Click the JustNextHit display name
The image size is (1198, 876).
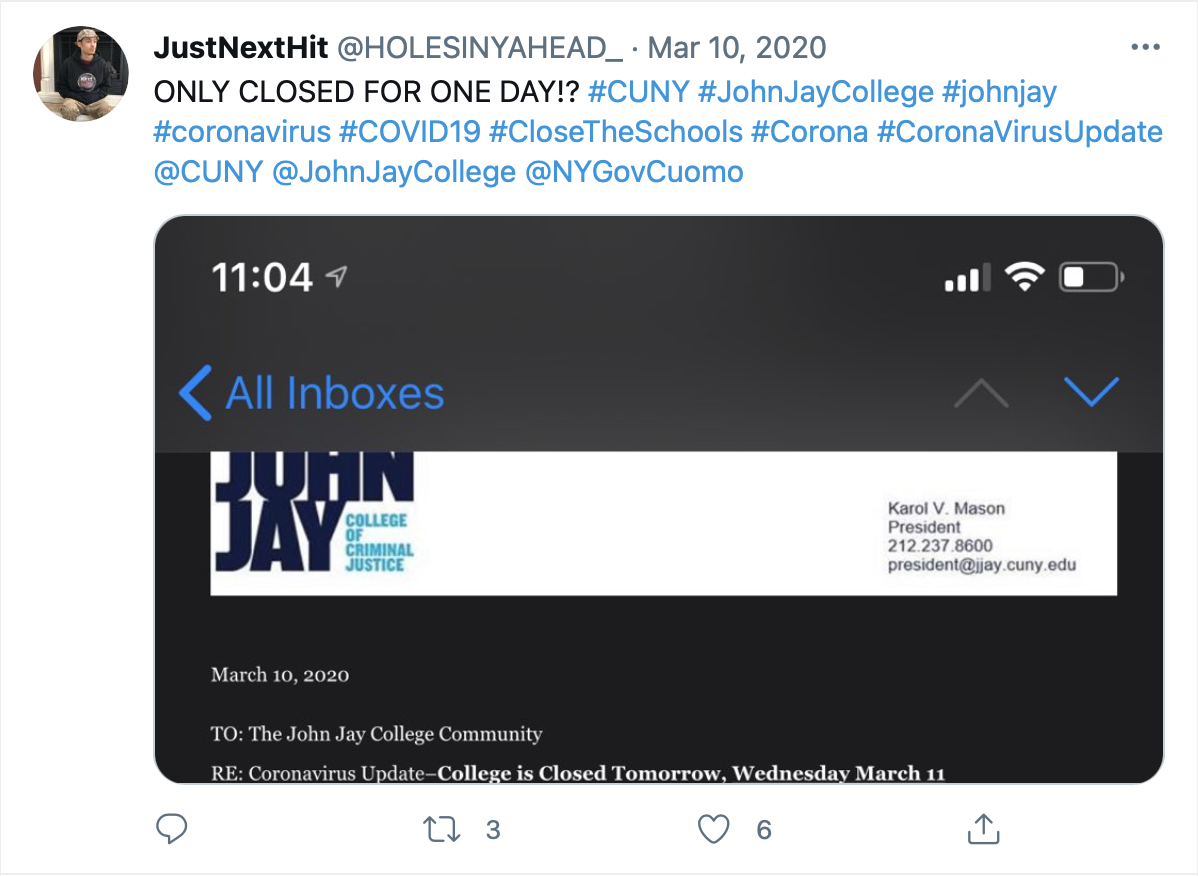click(x=241, y=47)
